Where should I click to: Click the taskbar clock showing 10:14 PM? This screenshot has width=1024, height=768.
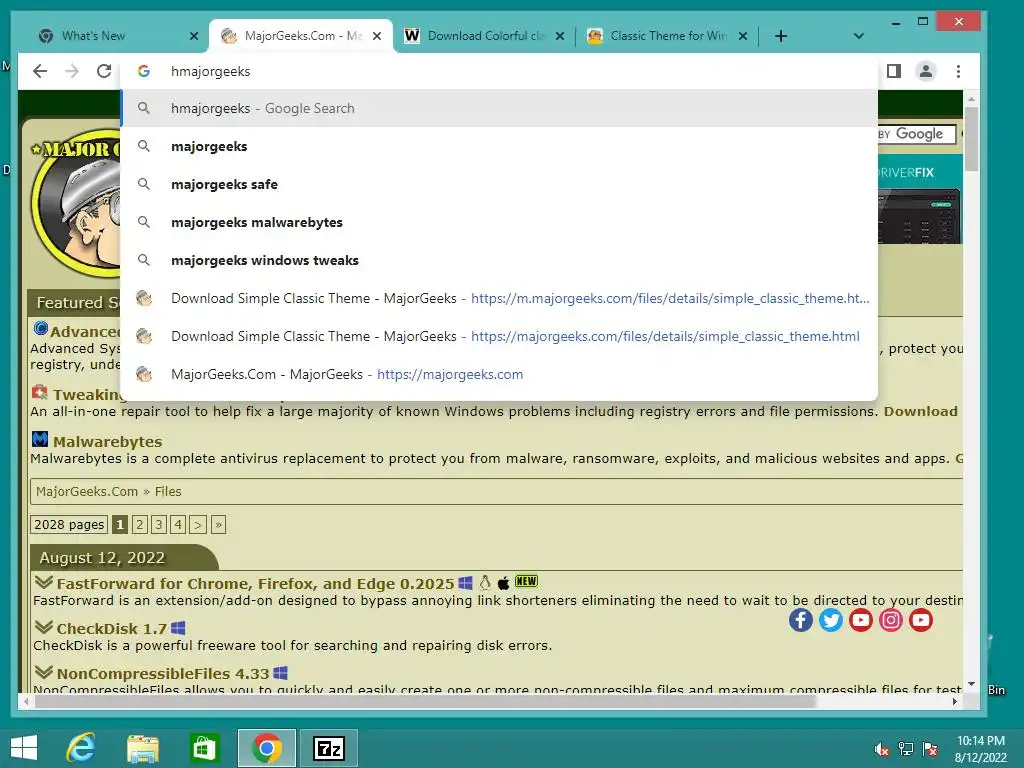(981, 749)
